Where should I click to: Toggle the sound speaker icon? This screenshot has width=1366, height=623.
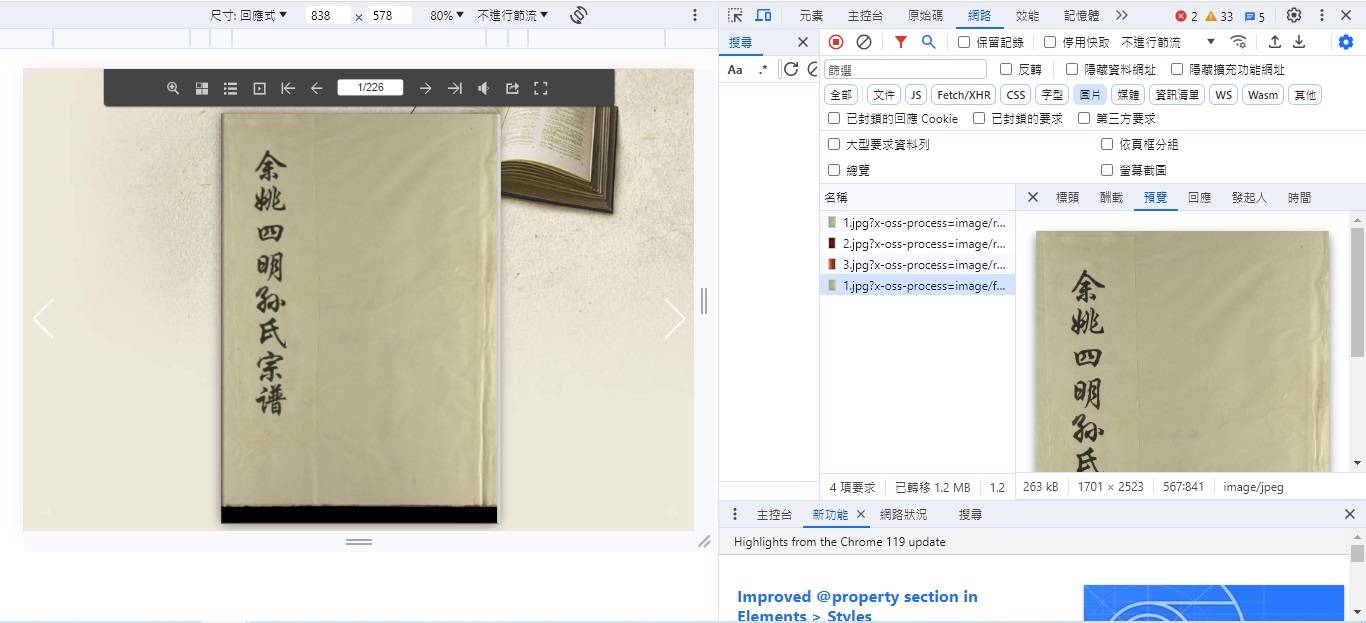[x=483, y=88]
